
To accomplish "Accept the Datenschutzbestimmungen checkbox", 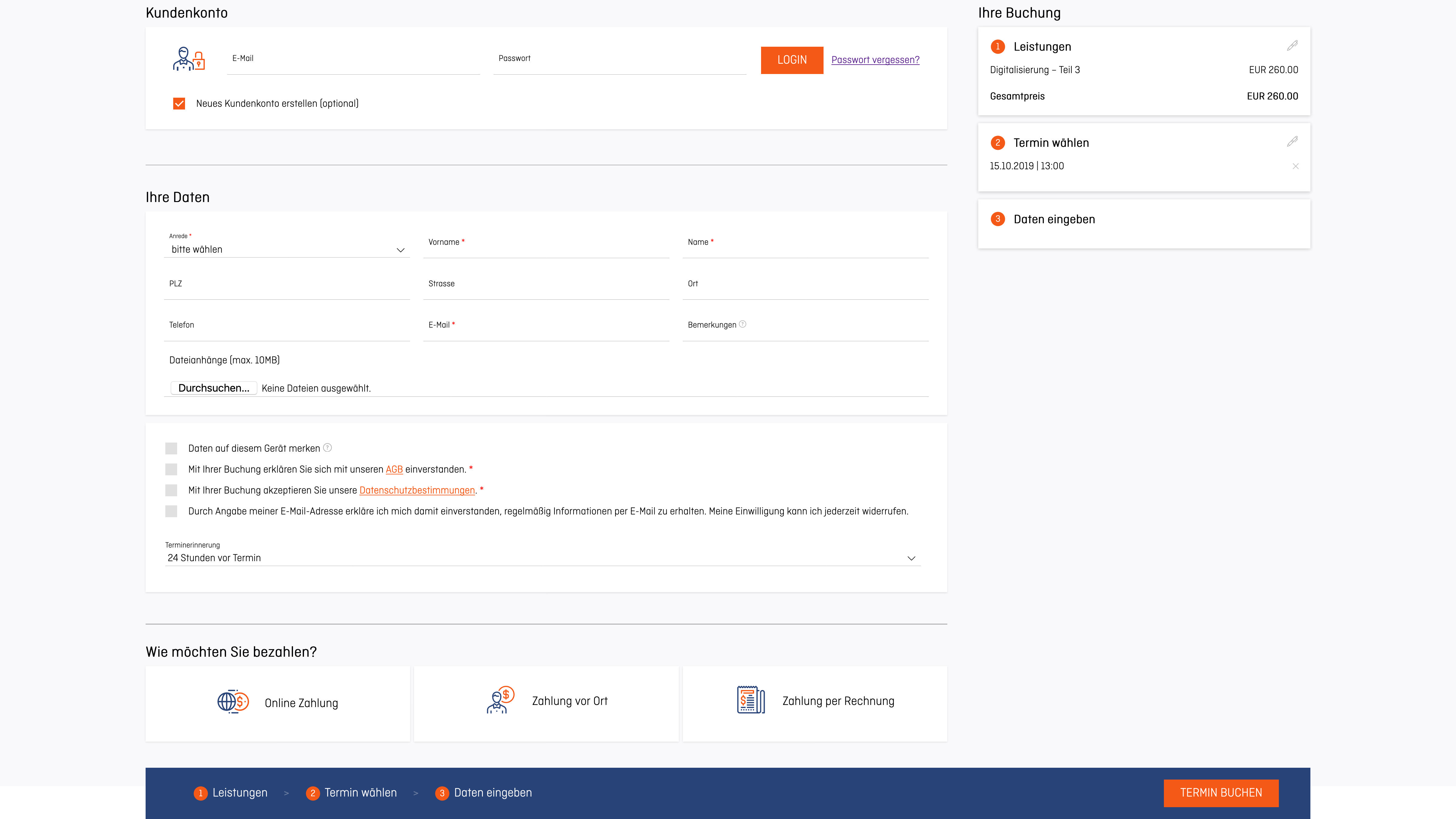I will [x=171, y=490].
